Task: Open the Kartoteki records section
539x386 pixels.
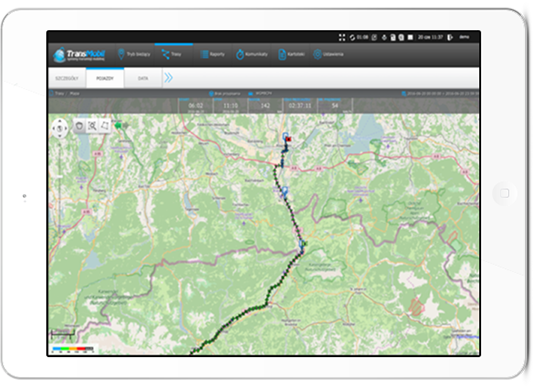Action: pyautogui.click(x=291, y=54)
